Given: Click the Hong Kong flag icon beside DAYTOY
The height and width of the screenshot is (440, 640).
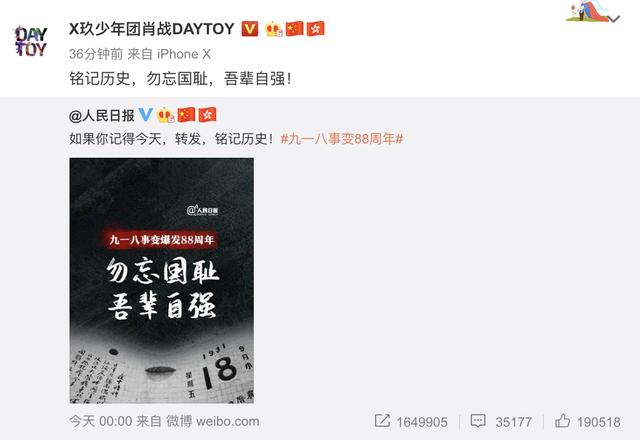Looking at the screenshot, I should coord(316,29).
